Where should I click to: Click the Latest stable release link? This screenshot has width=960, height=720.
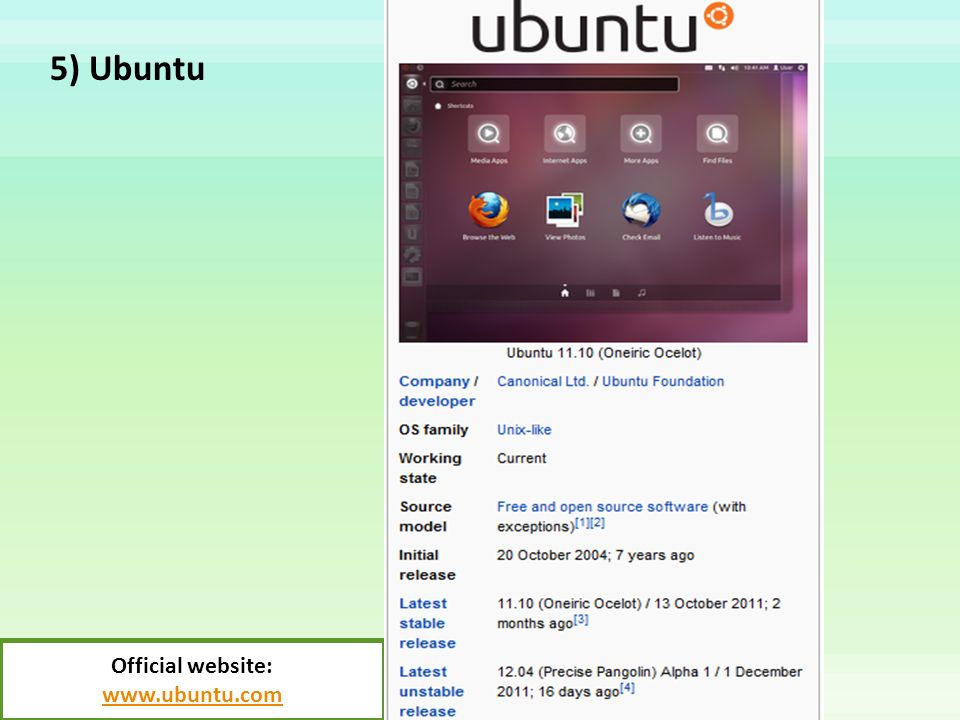point(427,623)
